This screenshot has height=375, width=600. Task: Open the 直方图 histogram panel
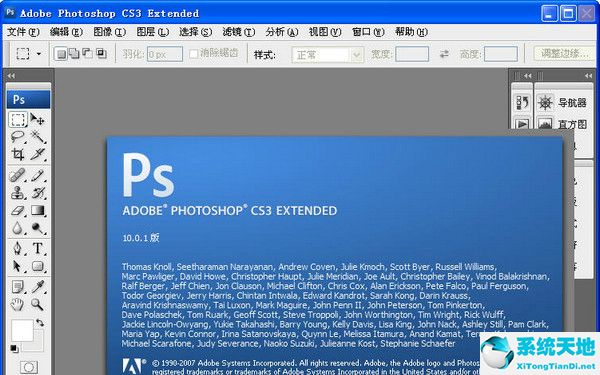(x=562, y=124)
